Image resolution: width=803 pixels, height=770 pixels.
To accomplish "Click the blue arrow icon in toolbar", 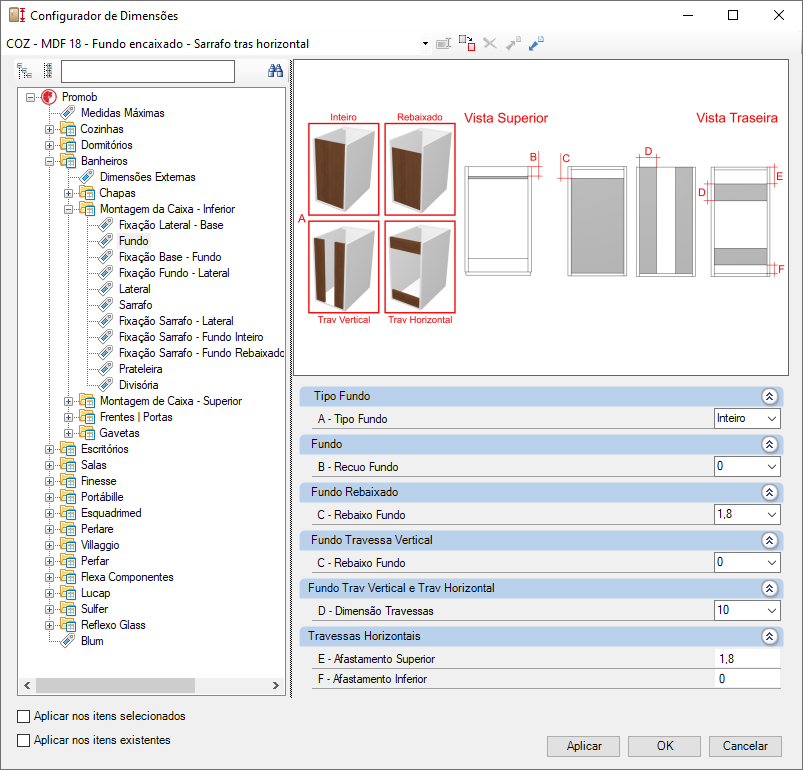I will click(536, 44).
